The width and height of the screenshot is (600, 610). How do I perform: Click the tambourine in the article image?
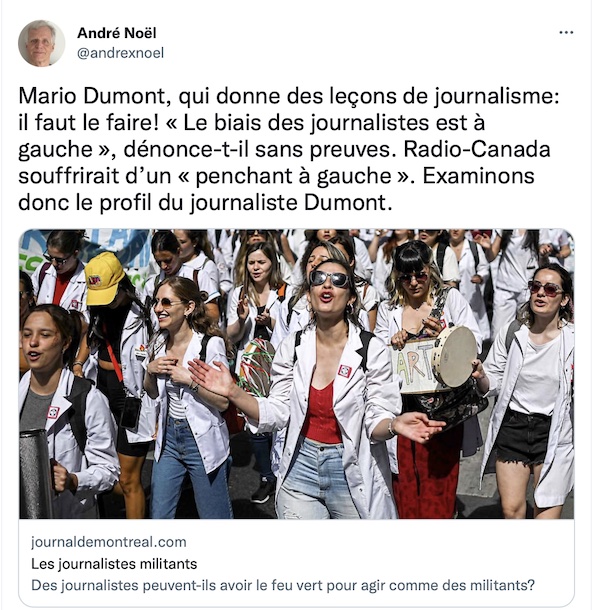tap(454, 356)
